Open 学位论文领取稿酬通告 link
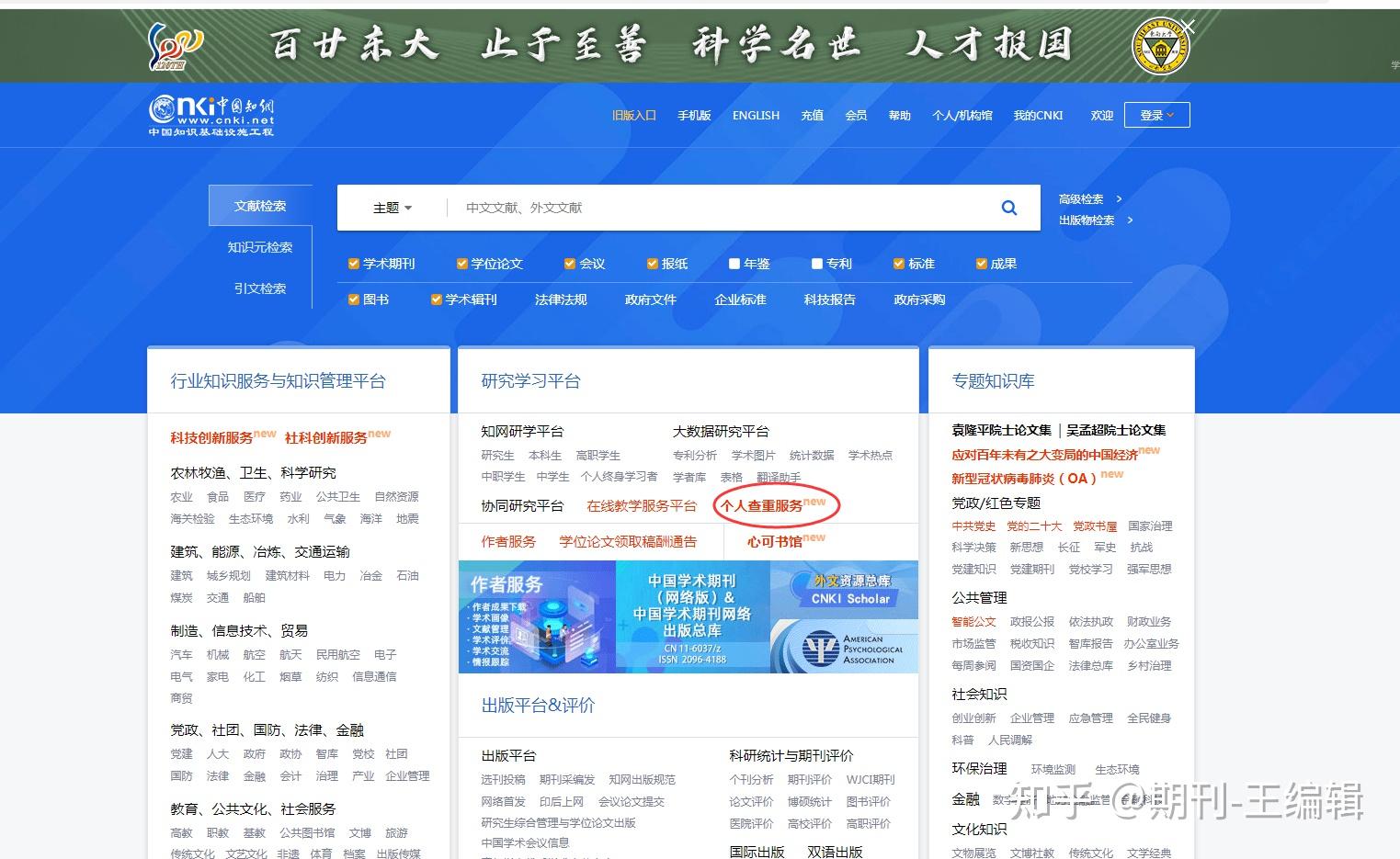Viewport: 1400px width, 859px height. point(628,542)
